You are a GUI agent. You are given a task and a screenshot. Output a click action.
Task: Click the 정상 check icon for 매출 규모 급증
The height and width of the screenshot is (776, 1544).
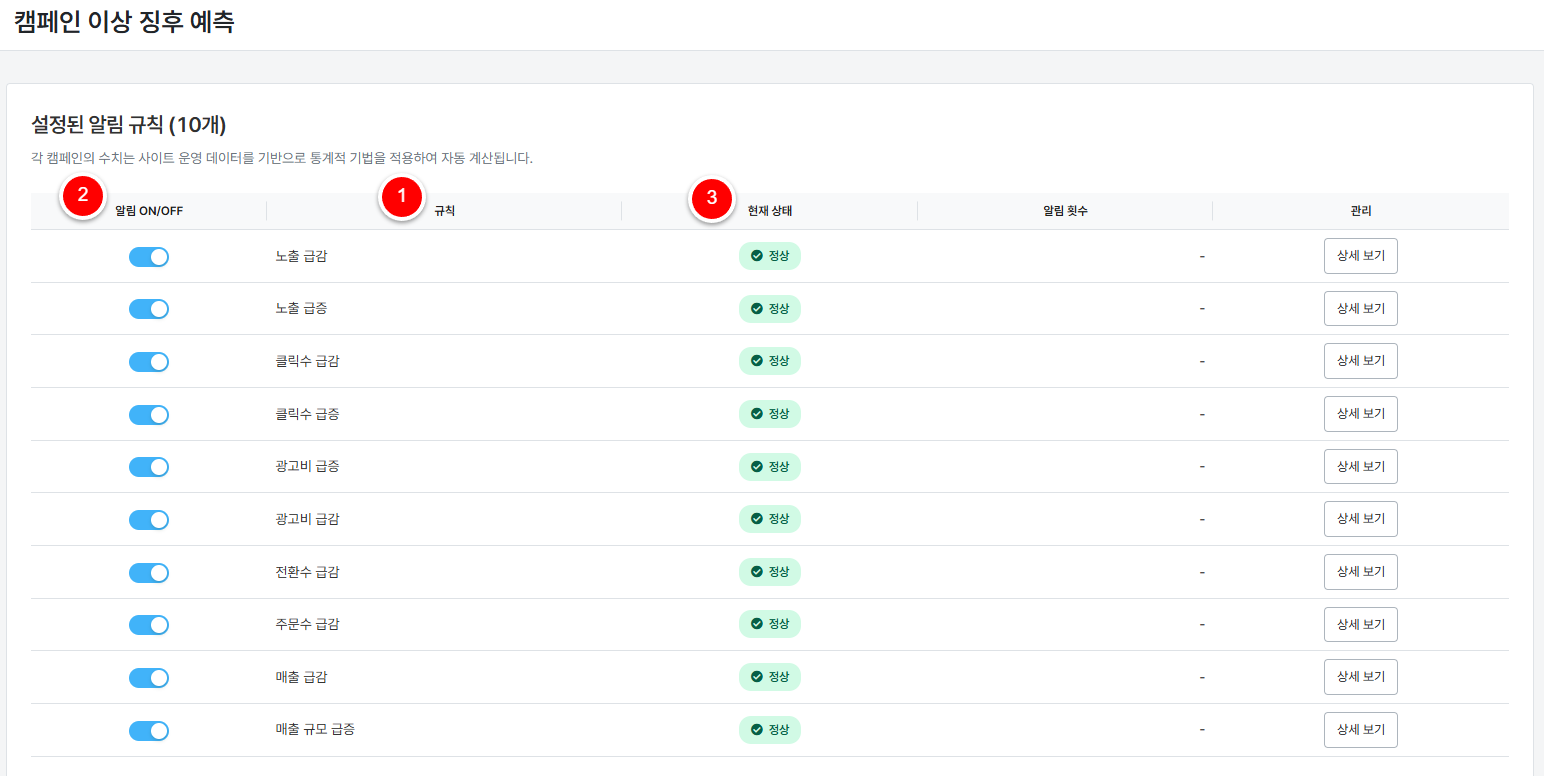pyautogui.click(x=757, y=730)
